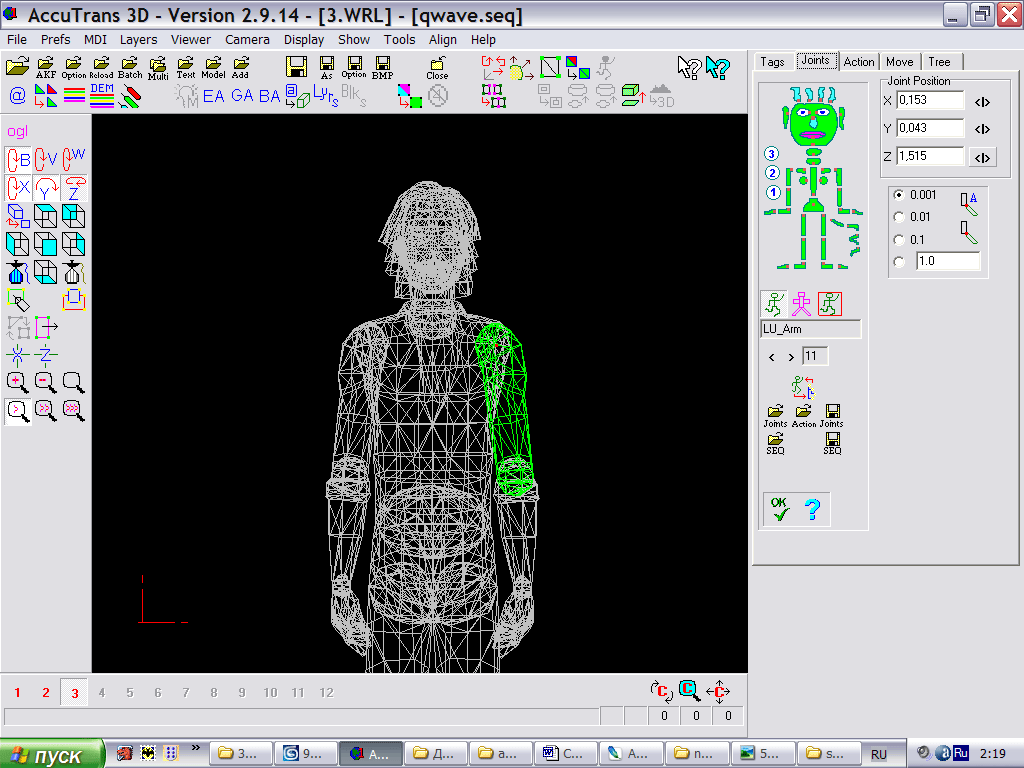Click the blue question mark help button
1024x768 pixels.
pyautogui.click(x=812, y=508)
